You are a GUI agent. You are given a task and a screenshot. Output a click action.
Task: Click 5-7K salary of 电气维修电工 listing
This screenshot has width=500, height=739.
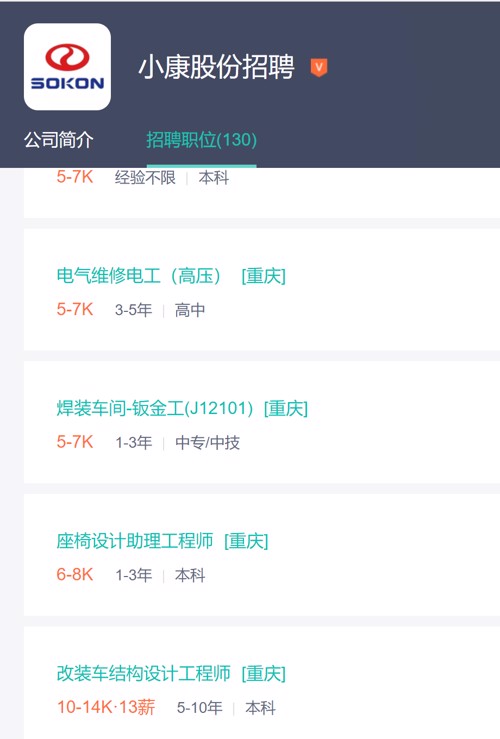click(x=75, y=310)
